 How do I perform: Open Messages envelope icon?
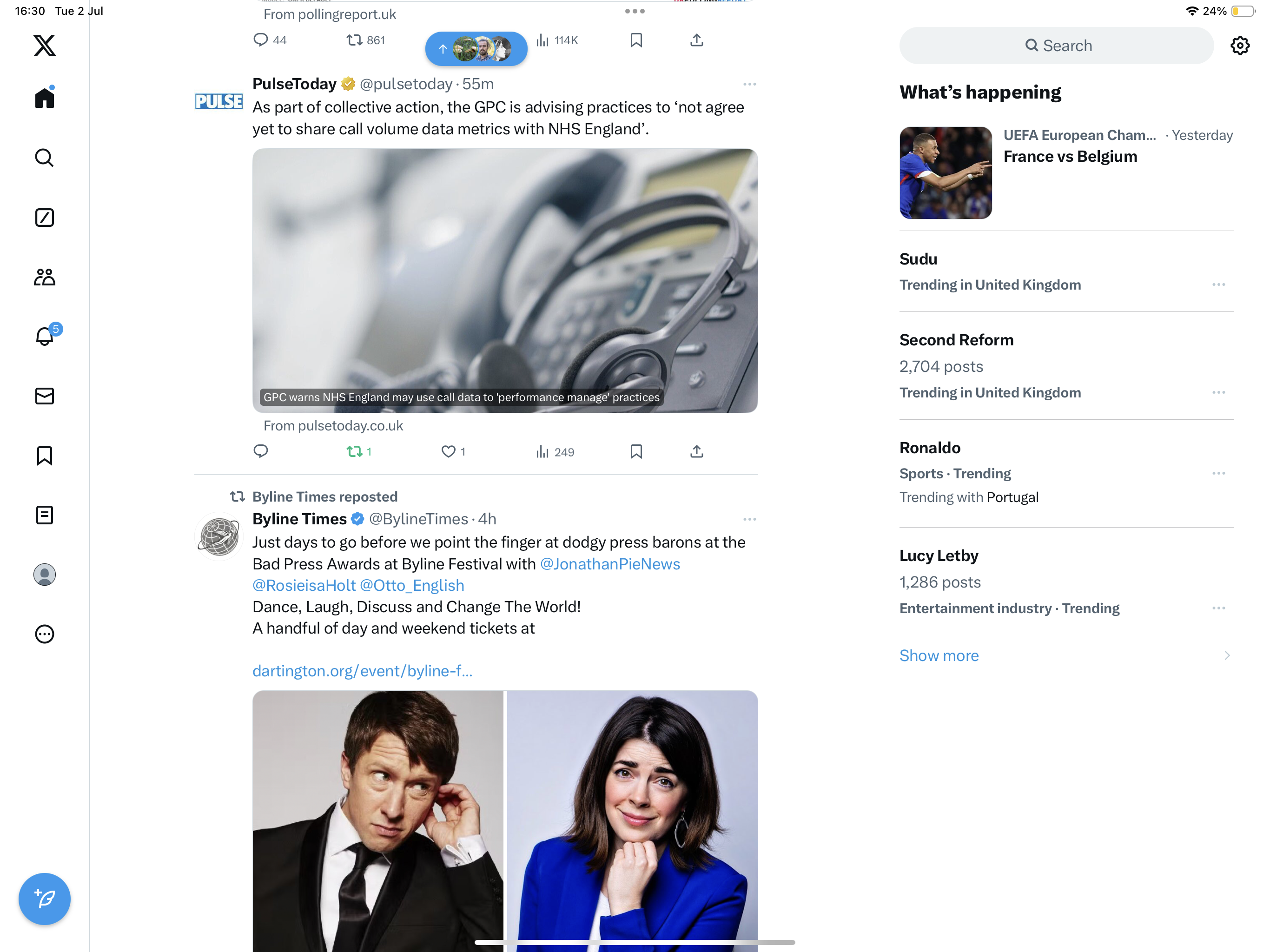[x=44, y=396]
